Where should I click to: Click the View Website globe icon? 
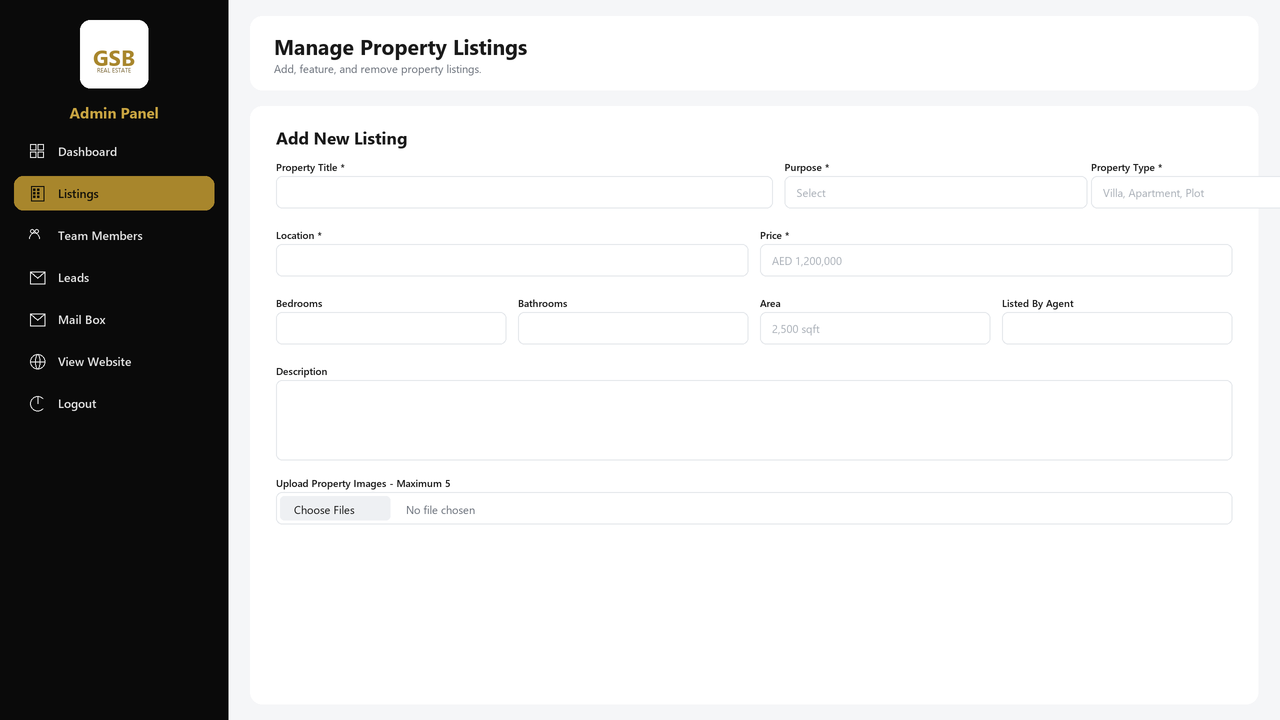[37, 362]
